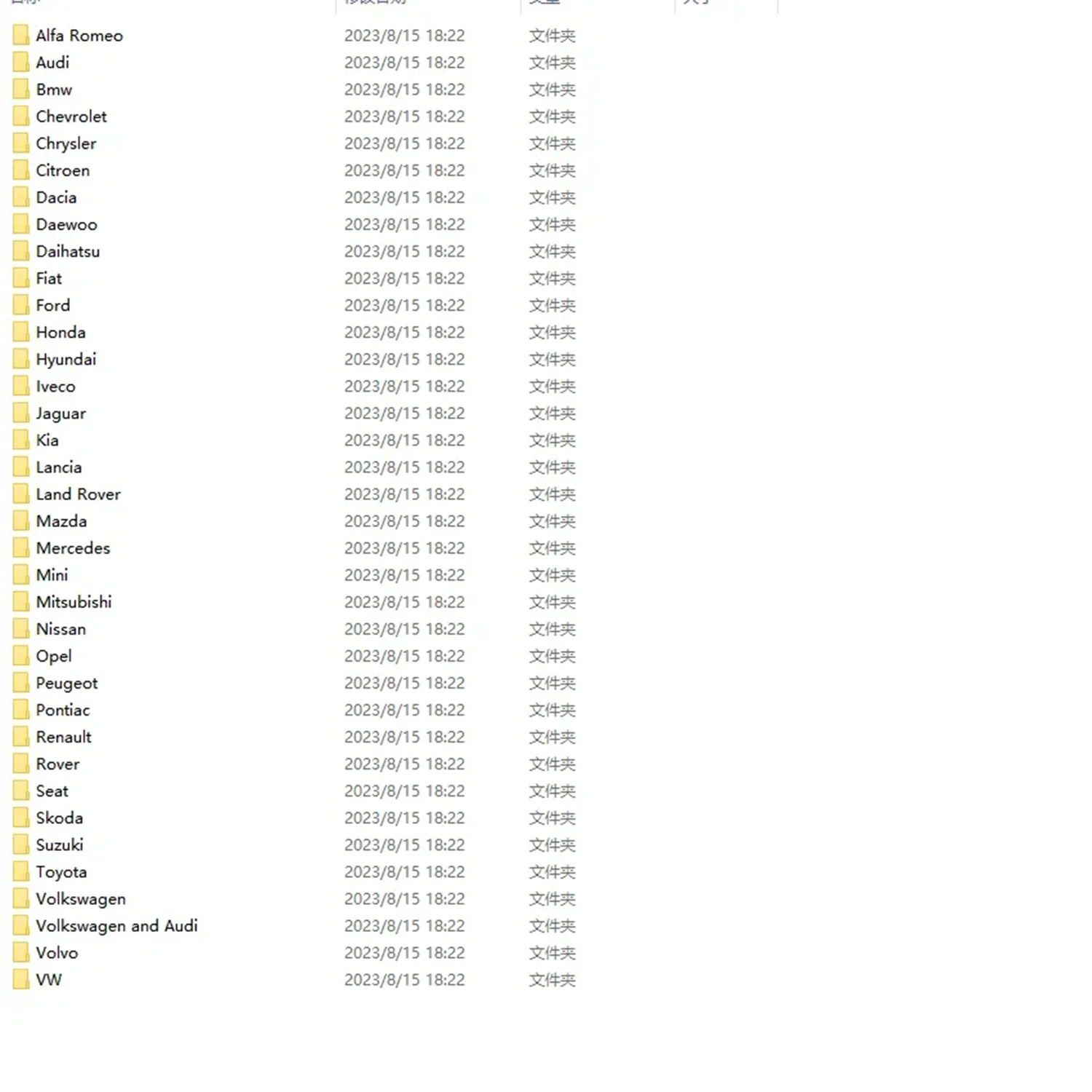Screen dimensions: 1092x1092
Task: Choose the Pontiac folder icon
Action: point(21,710)
